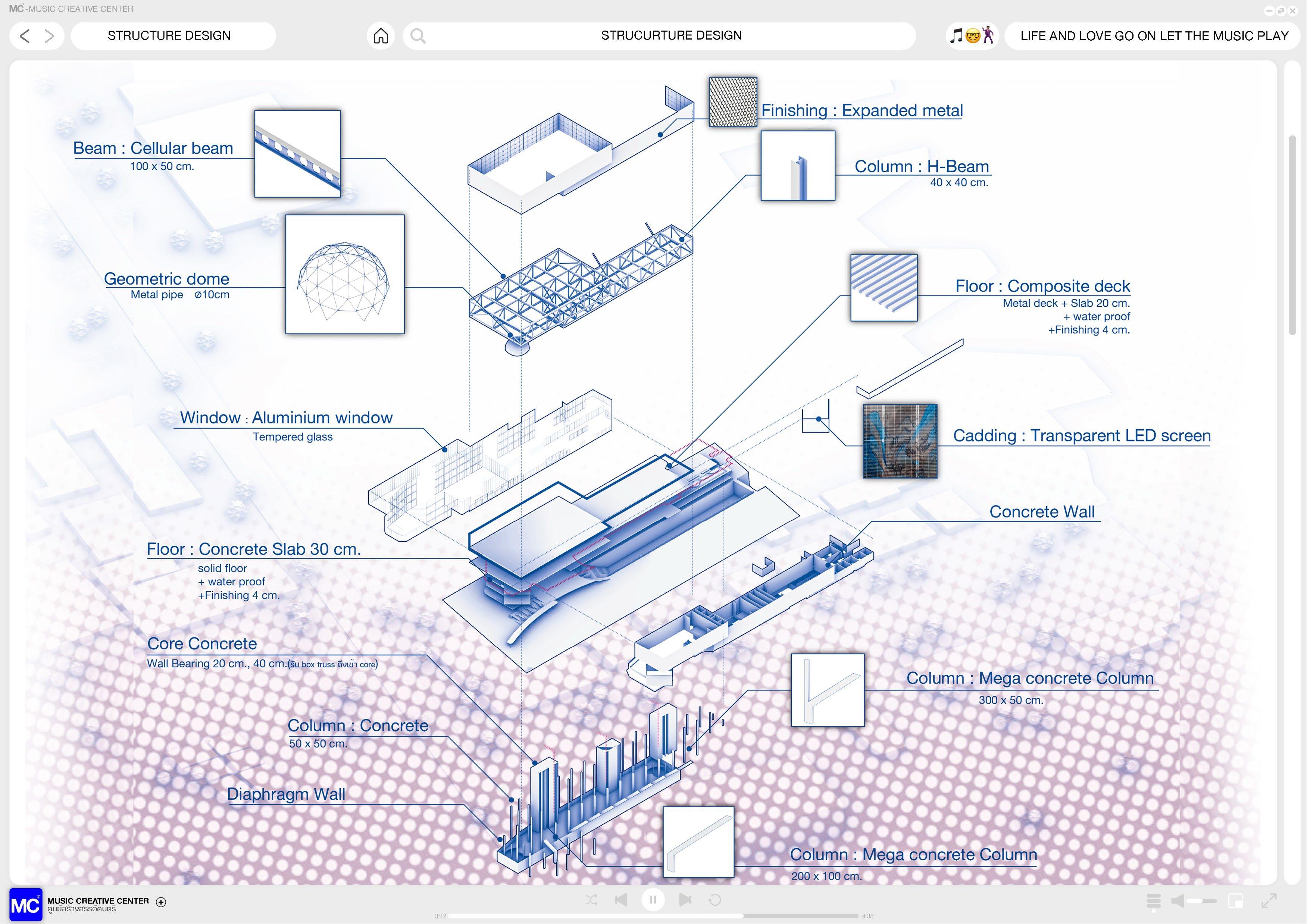
Task: Adjust the volume slider
Action: [x=1202, y=900]
